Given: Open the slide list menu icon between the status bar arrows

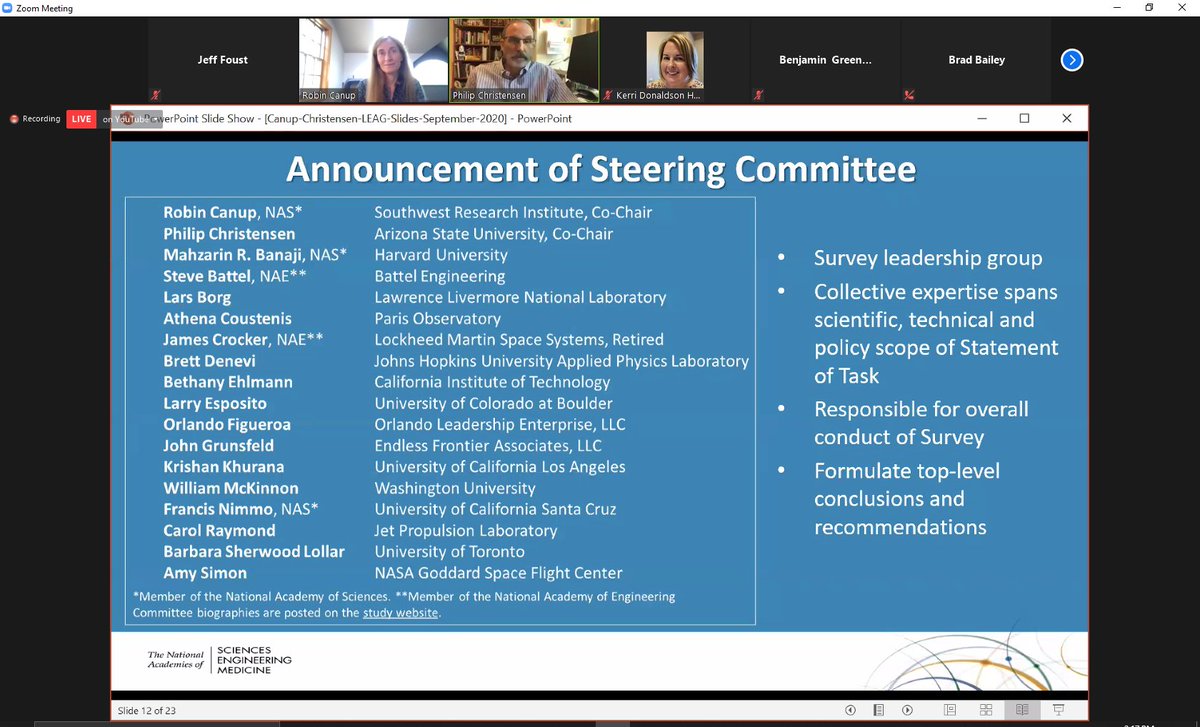Looking at the screenshot, I should [879, 710].
